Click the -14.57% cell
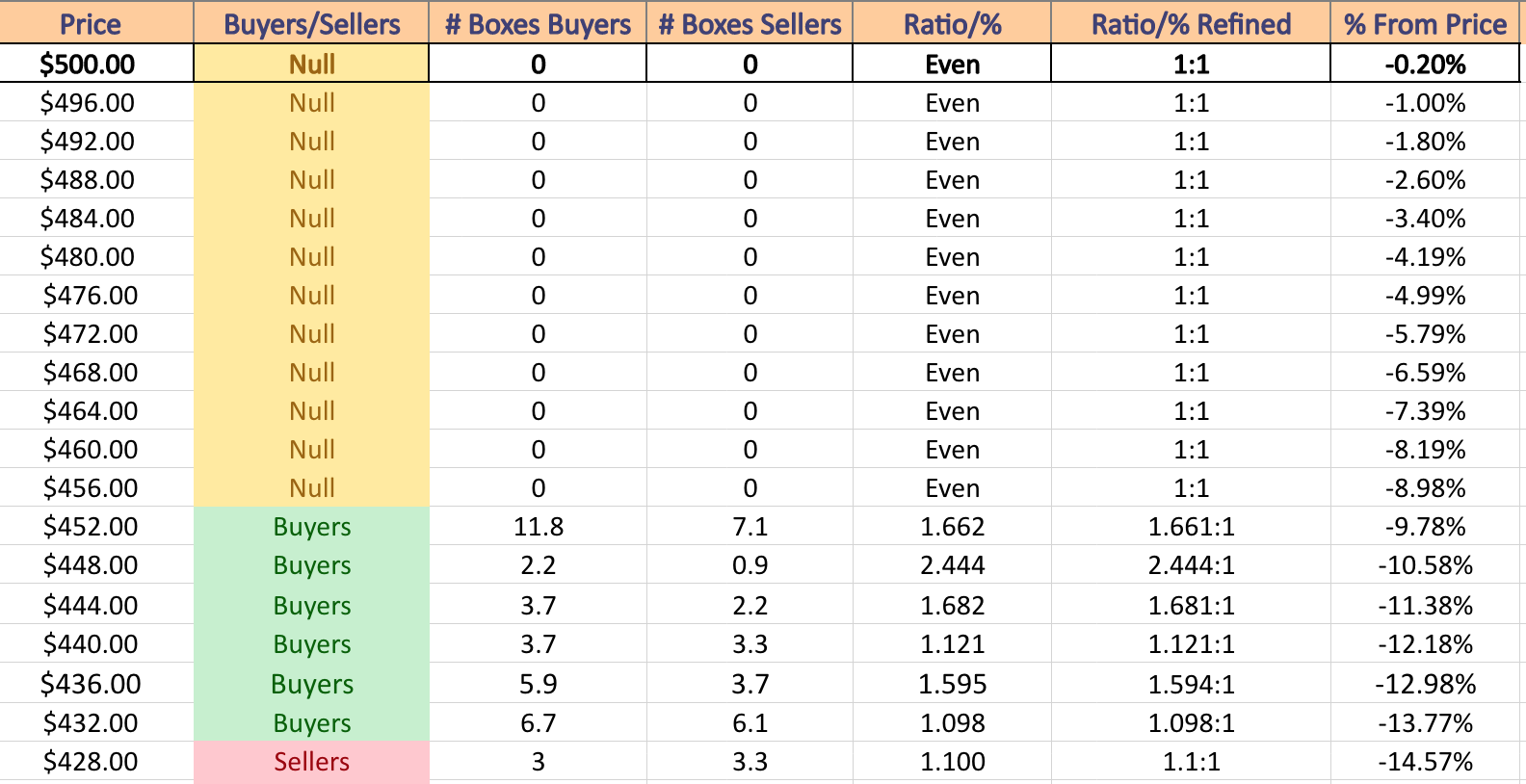 click(x=1426, y=761)
